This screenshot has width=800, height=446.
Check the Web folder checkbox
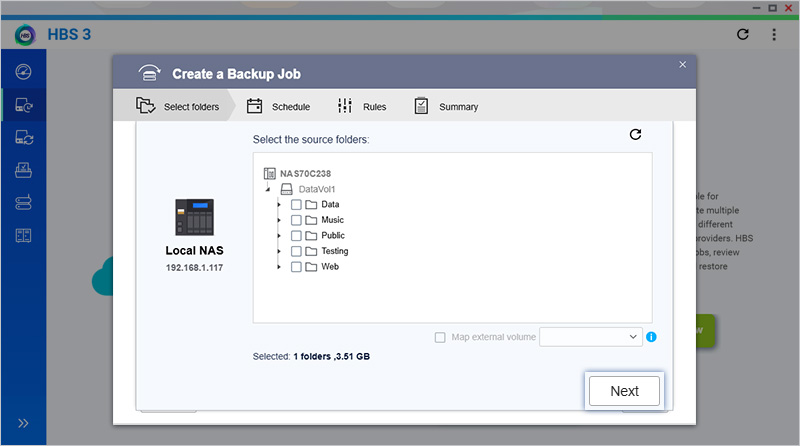click(x=296, y=267)
